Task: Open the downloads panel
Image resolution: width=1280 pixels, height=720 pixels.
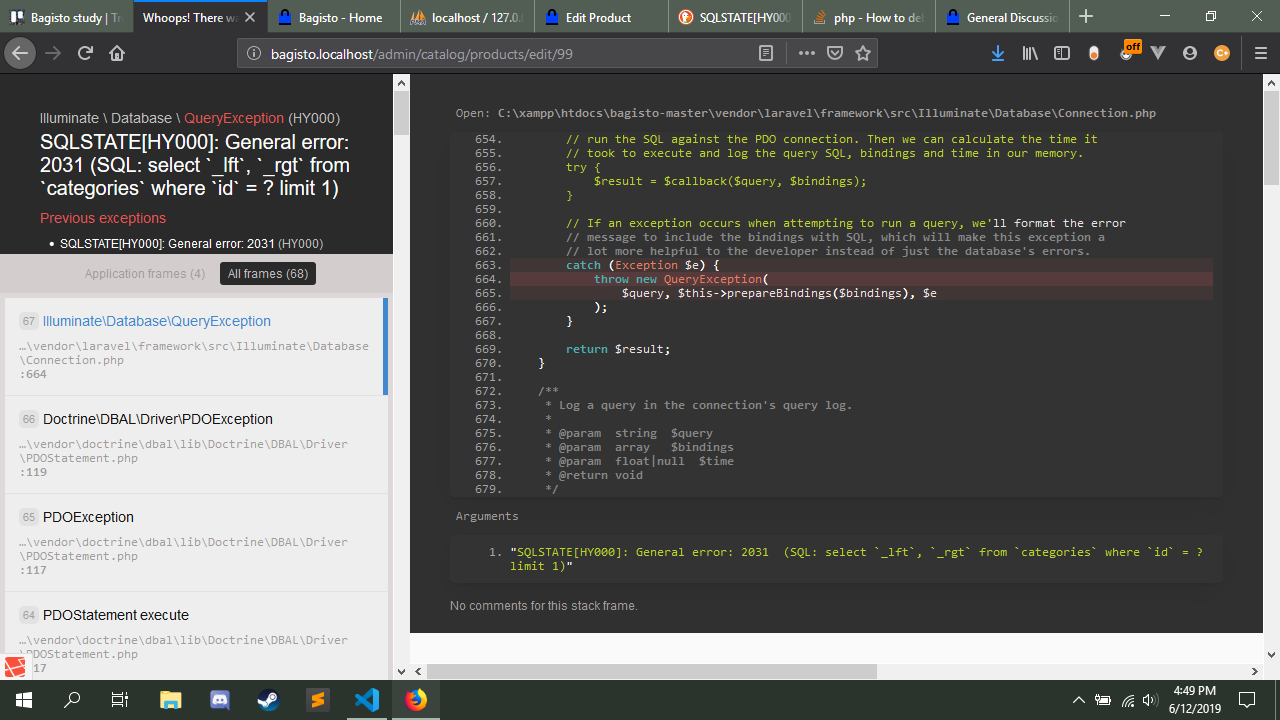Action: pyautogui.click(x=998, y=53)
